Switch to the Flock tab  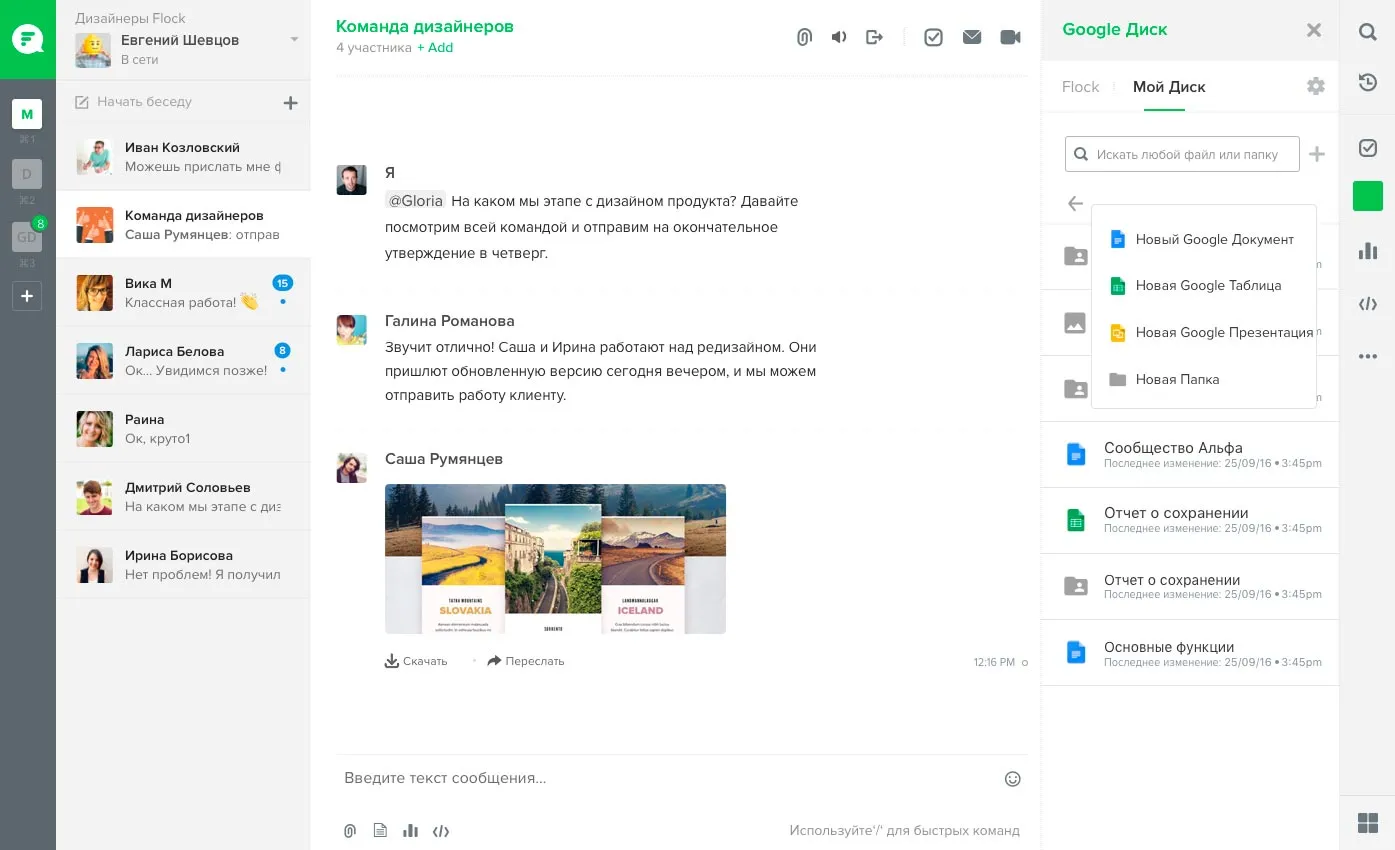(x=1080, y=87)
